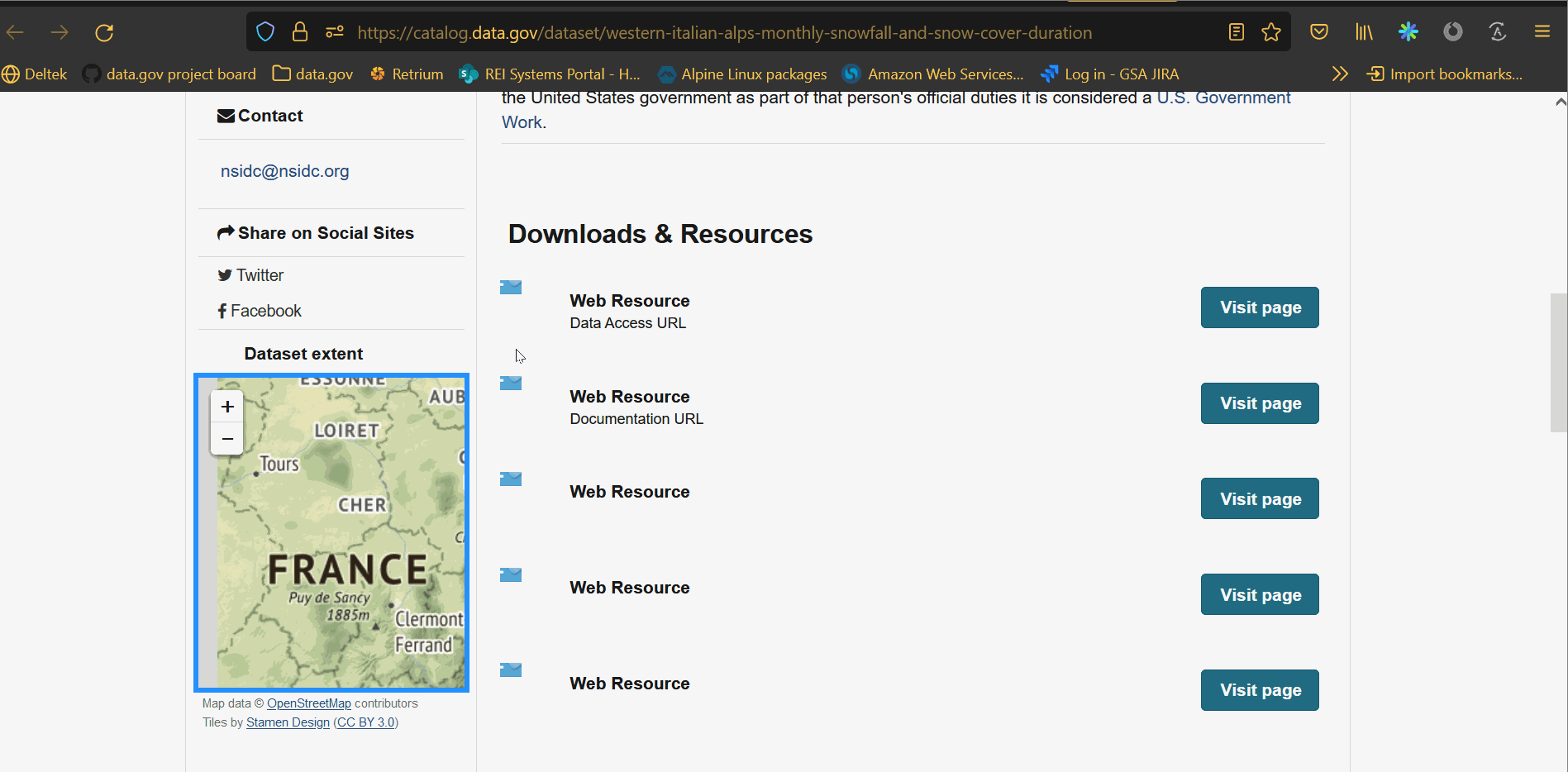Image resolution: width=1568 pixels, height=772 pixels.
Task: Open the Library icon in toolbar
Action: click(1364, 32)
